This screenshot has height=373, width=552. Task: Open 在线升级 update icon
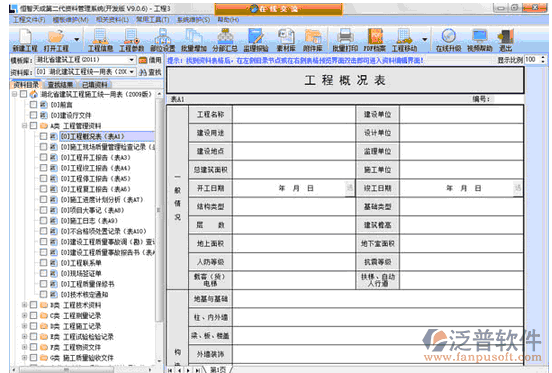[448, 40]
